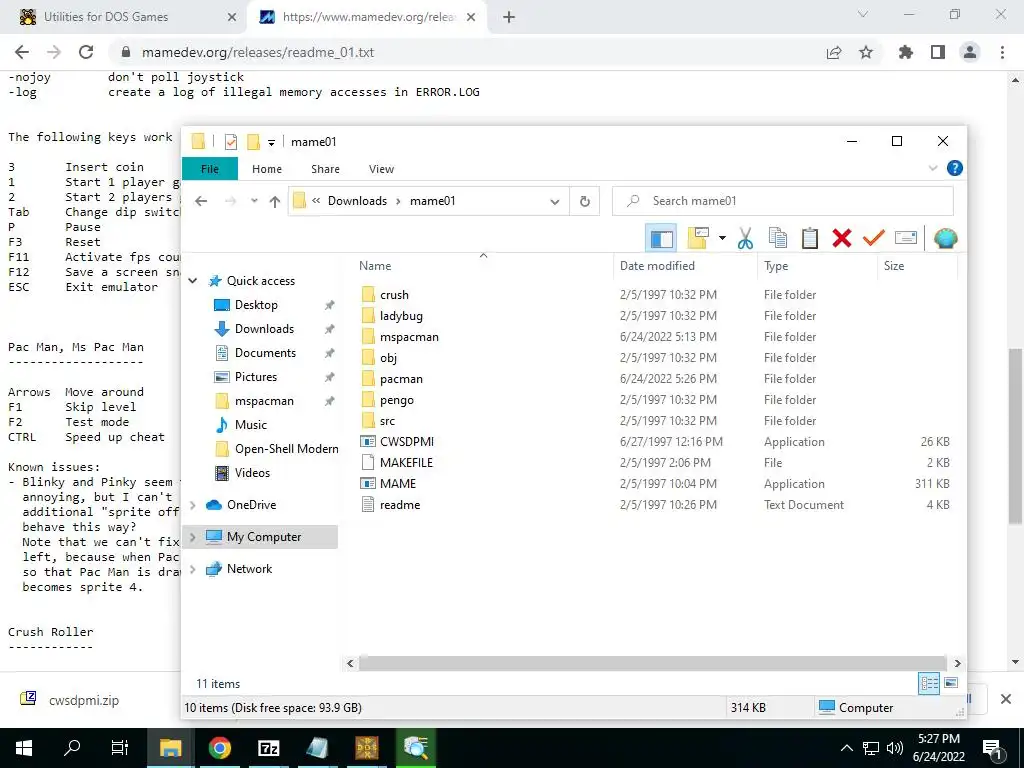
Task: Open the dropdown arrow beside folder options icon
Action: coord(722,238)
